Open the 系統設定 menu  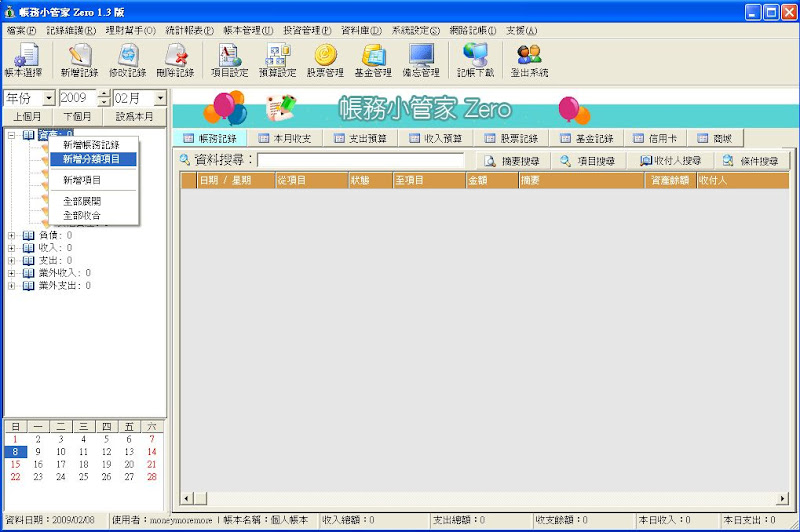pos(416,31)
